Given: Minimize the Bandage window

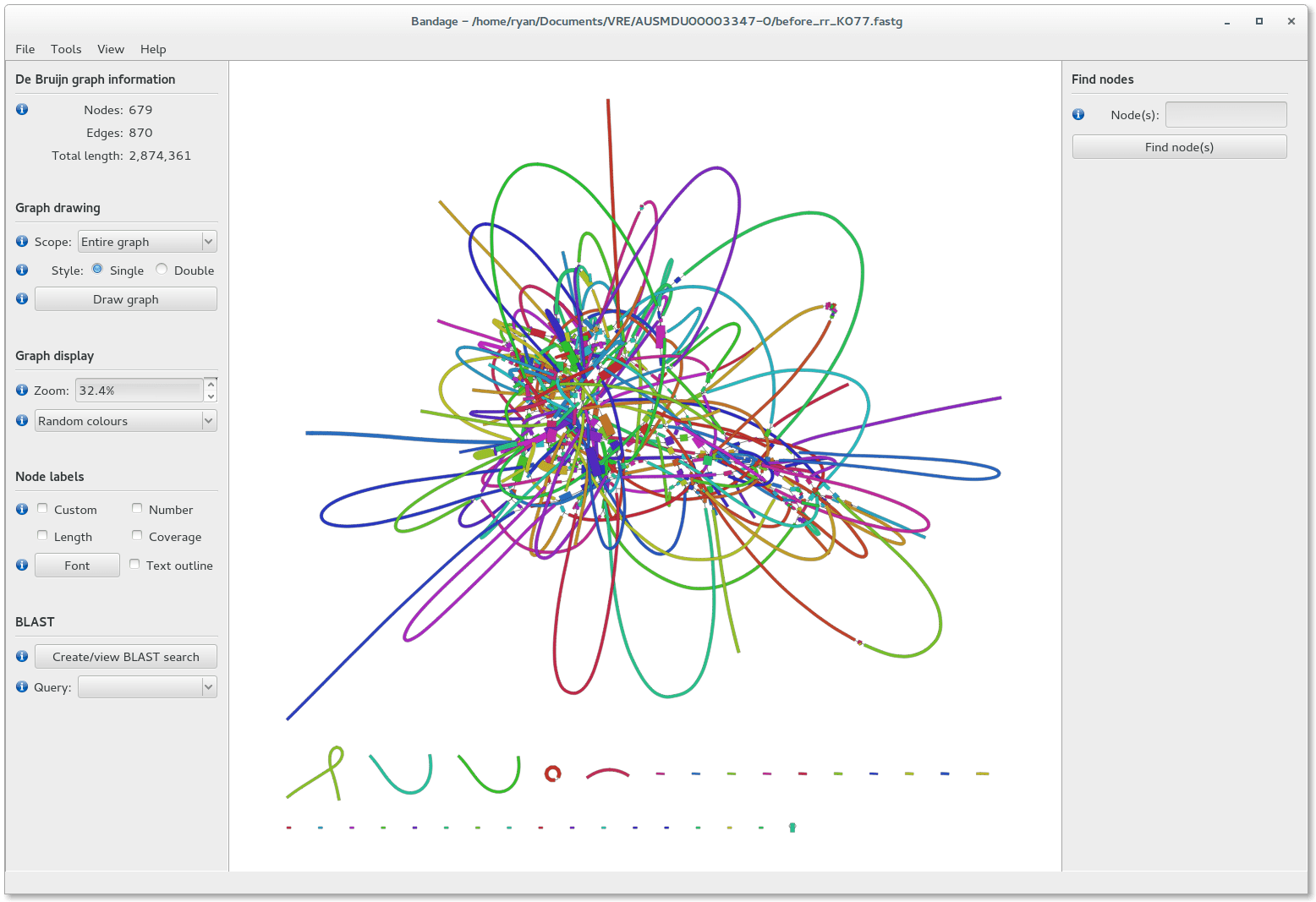Looking at the screenshot, I should (x=1226, y=22).
